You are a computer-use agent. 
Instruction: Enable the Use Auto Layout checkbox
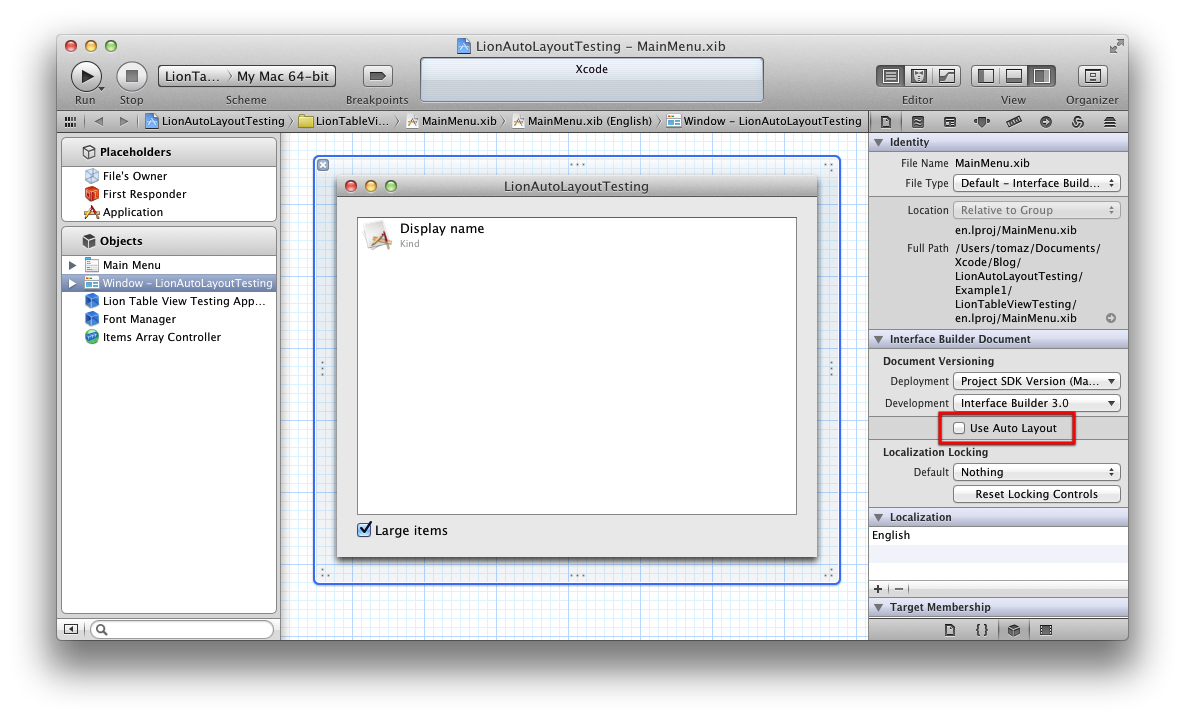[x=959, y=428]
